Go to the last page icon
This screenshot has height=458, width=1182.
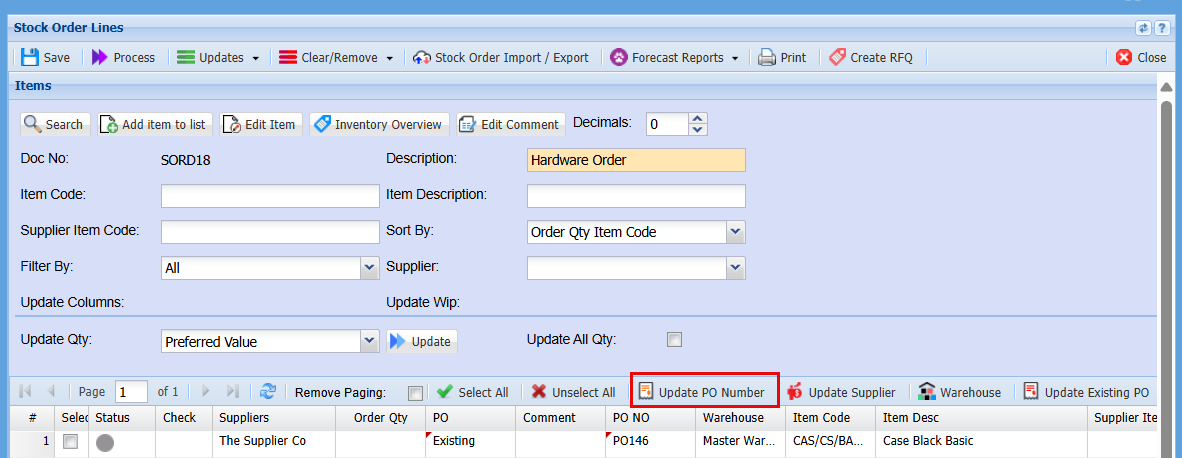pos(233,392)
